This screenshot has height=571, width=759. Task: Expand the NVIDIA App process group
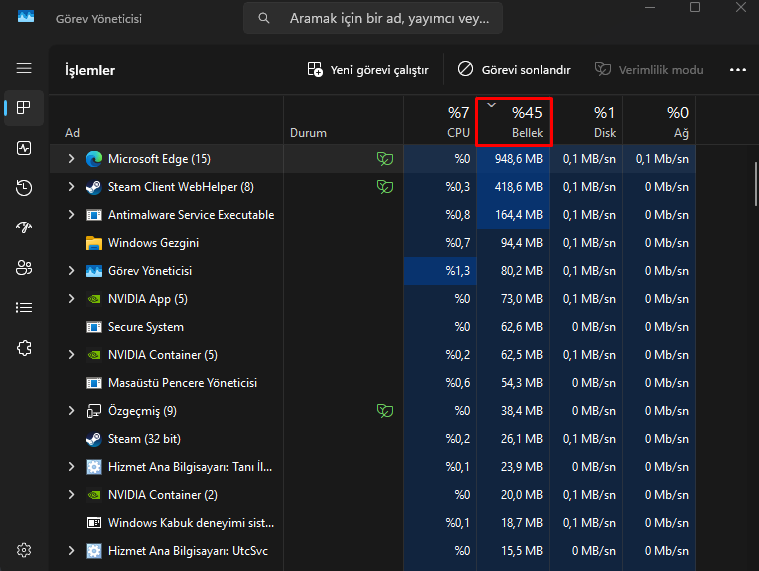click(71, 299)
